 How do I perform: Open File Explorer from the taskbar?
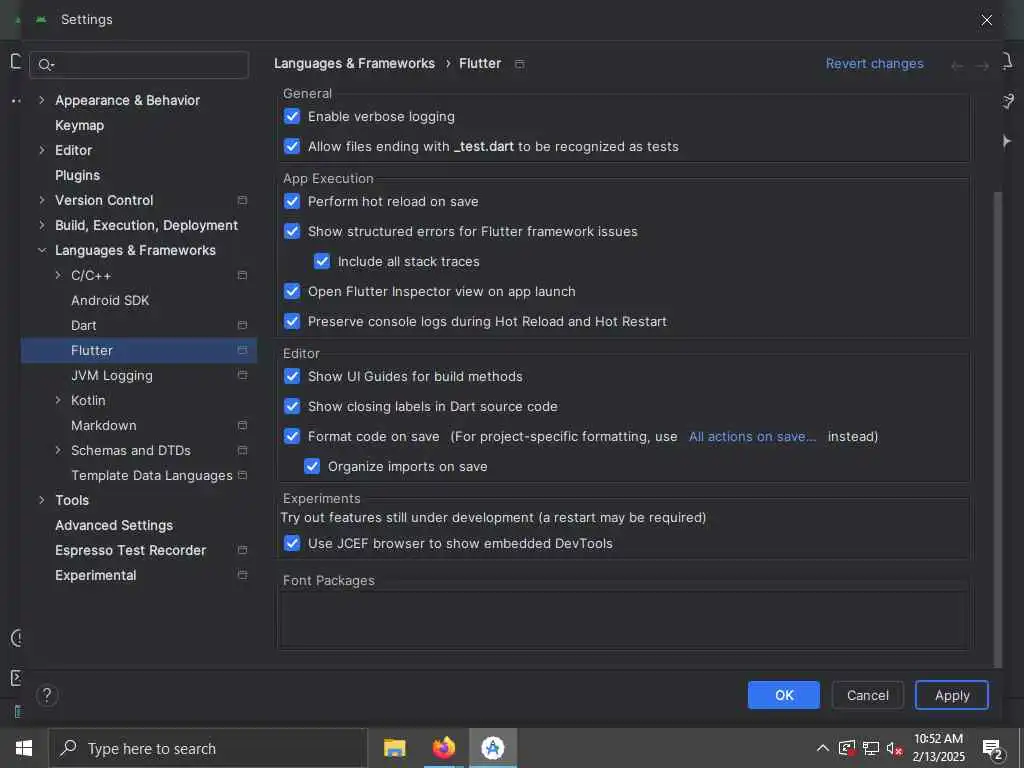pos(394,748)
